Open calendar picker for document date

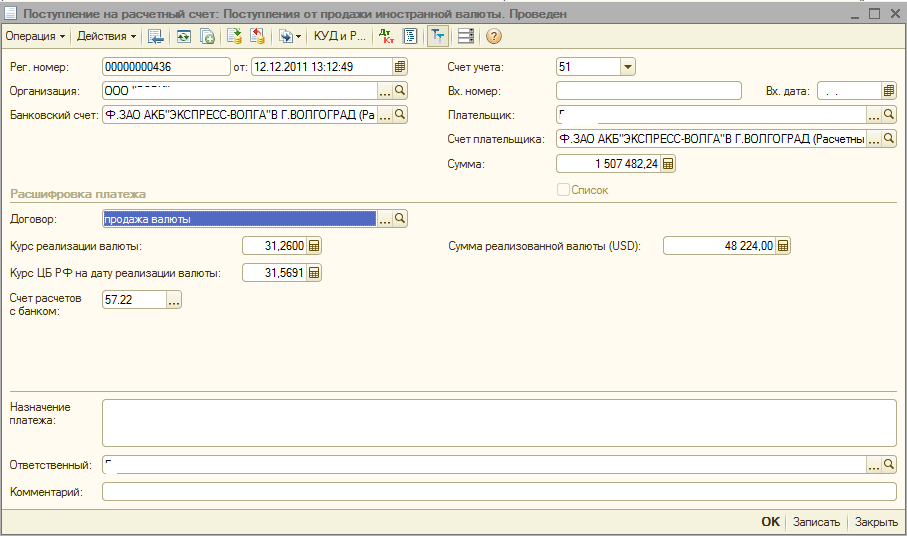(x=400, y=67)
